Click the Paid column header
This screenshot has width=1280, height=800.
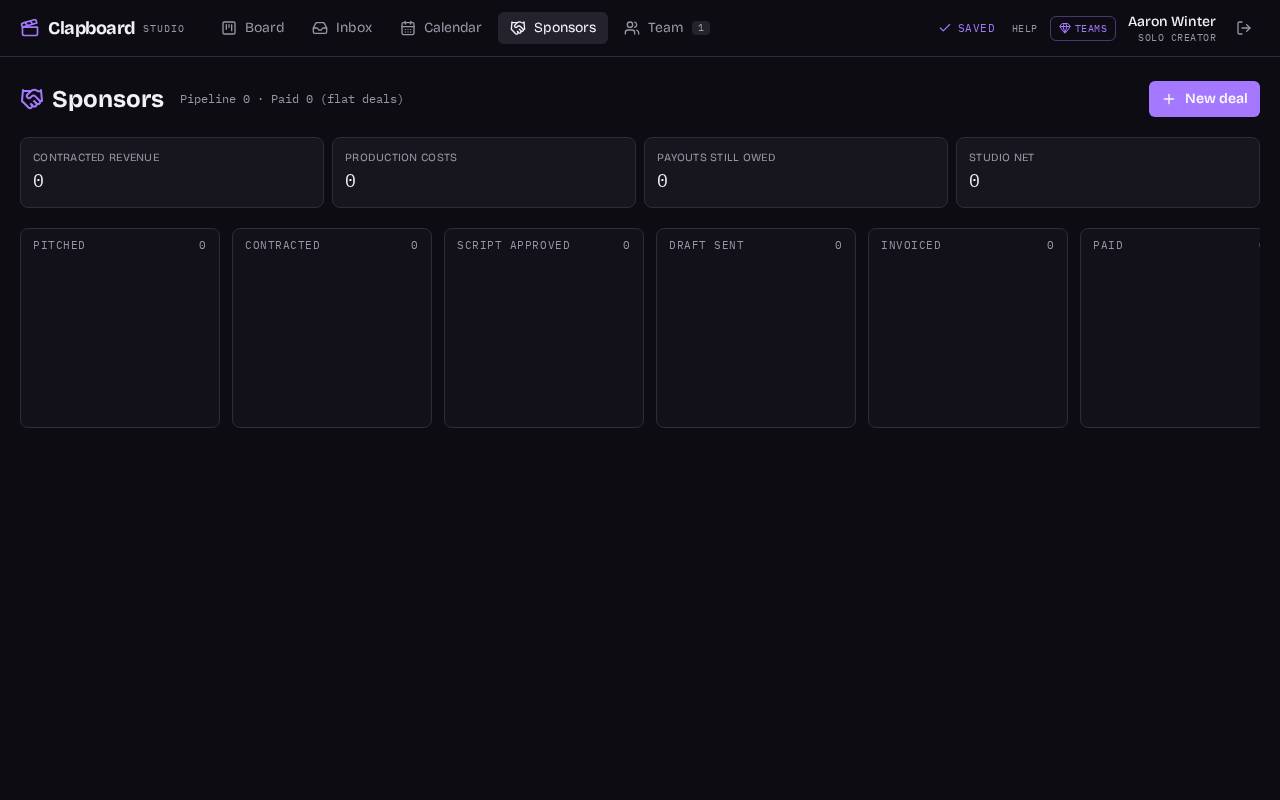pos(1176,245)
